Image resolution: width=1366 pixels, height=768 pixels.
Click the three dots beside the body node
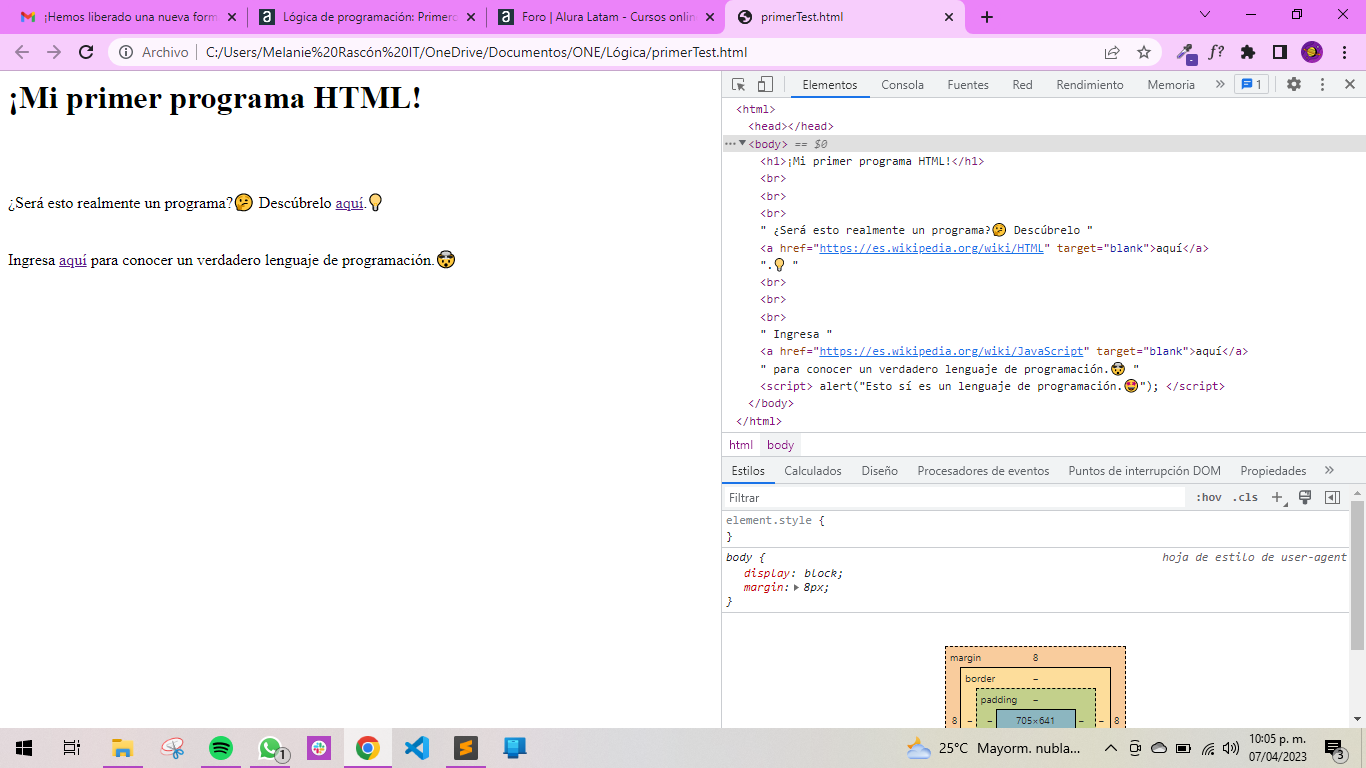pos(730,144)
